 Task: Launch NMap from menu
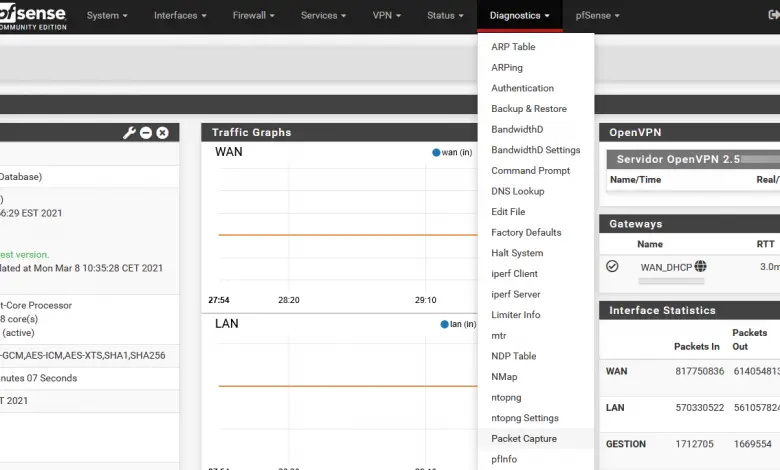(x=536, y=377)
